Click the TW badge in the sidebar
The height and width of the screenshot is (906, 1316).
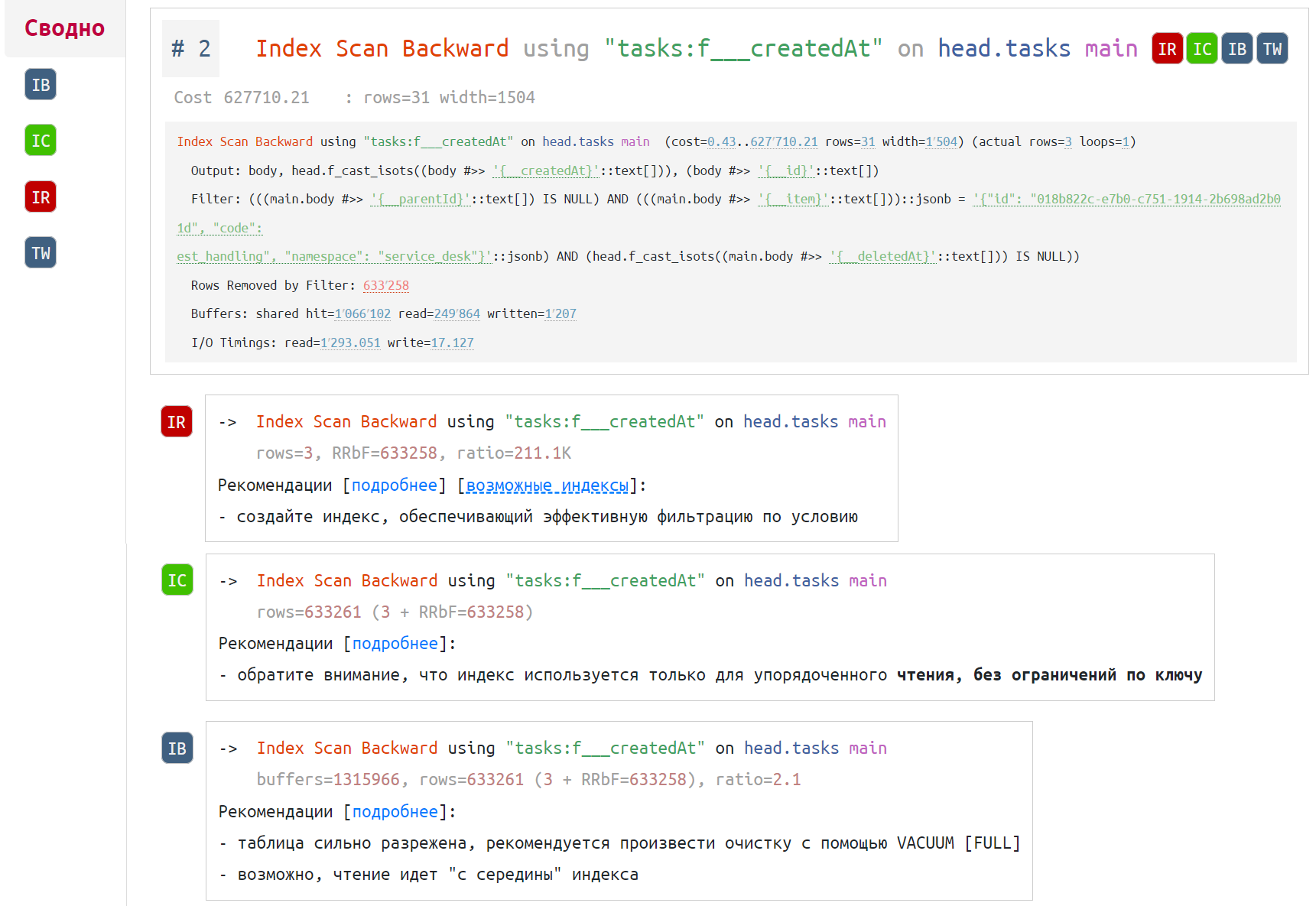pyautogui.click(x=41, y=253)
